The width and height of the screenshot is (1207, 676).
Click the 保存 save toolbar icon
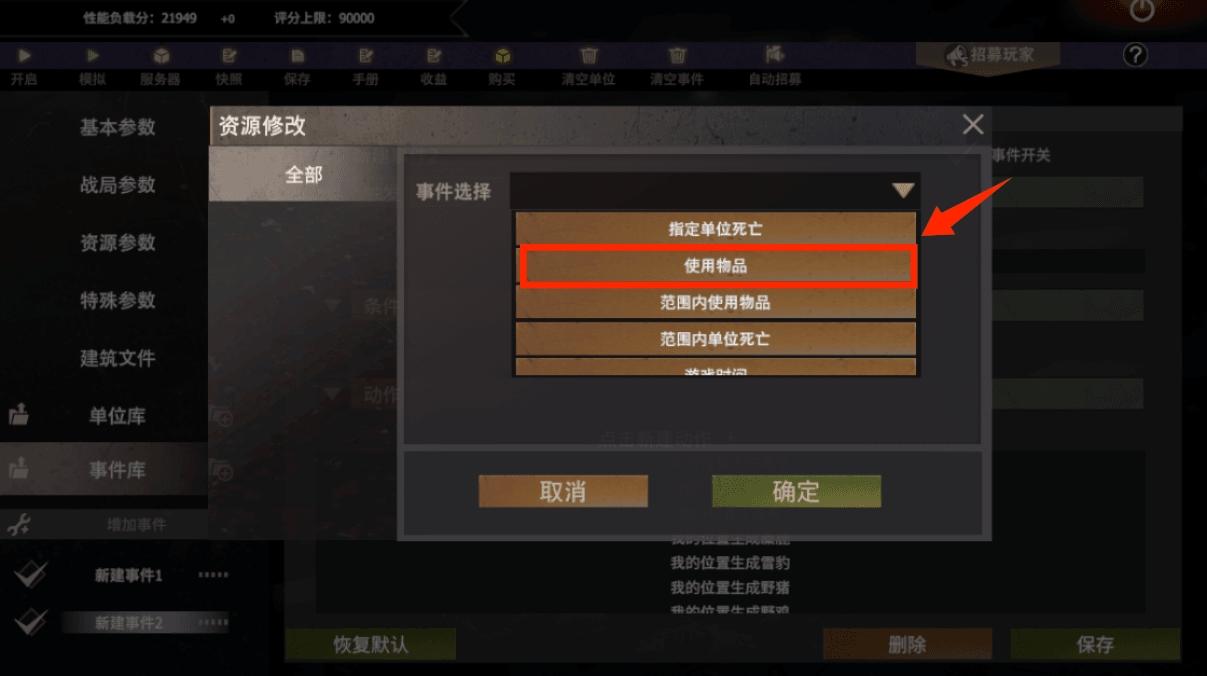click(x=297, y=56)
